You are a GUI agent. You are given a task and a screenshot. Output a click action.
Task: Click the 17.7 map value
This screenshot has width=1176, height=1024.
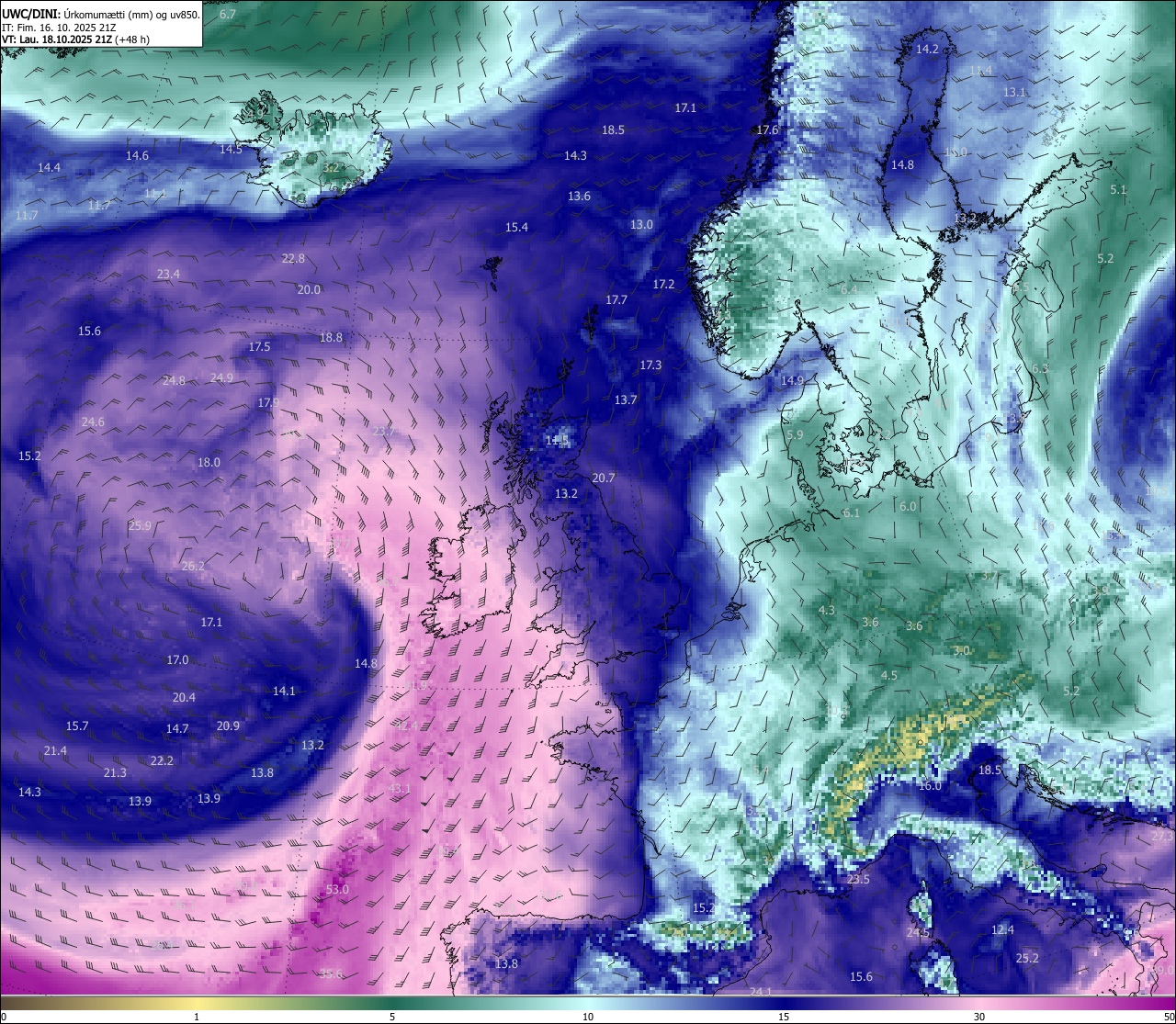[616, 299]
